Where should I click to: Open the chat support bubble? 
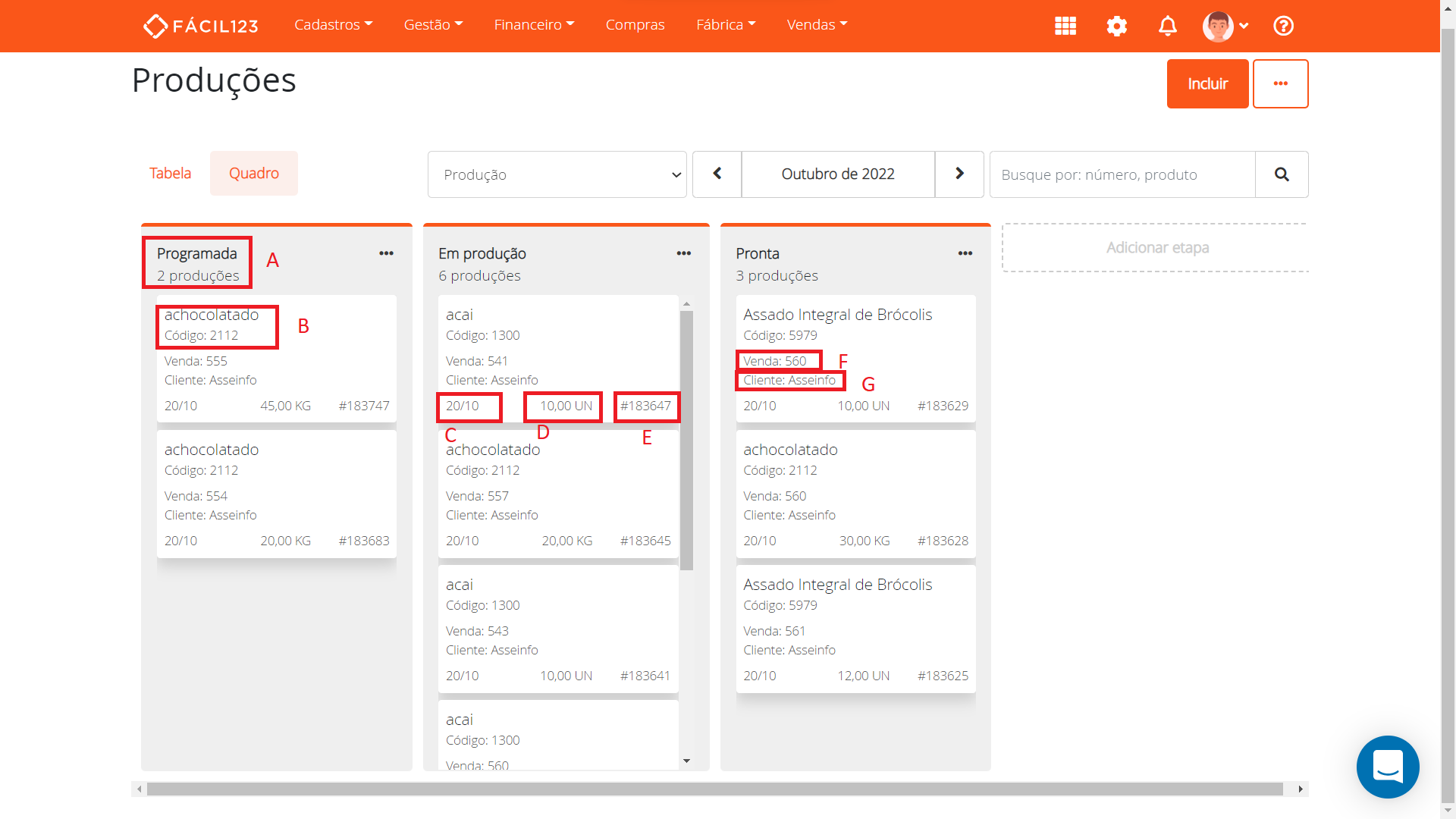click(x=1387, y=767)
